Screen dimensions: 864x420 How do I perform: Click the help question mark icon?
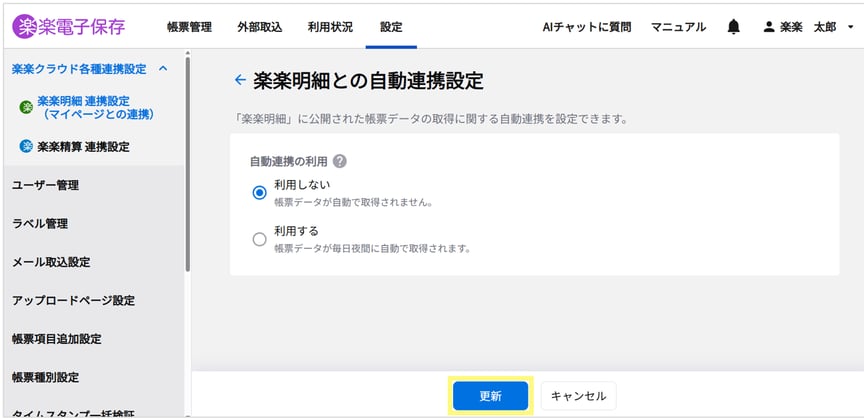[340, 161]
